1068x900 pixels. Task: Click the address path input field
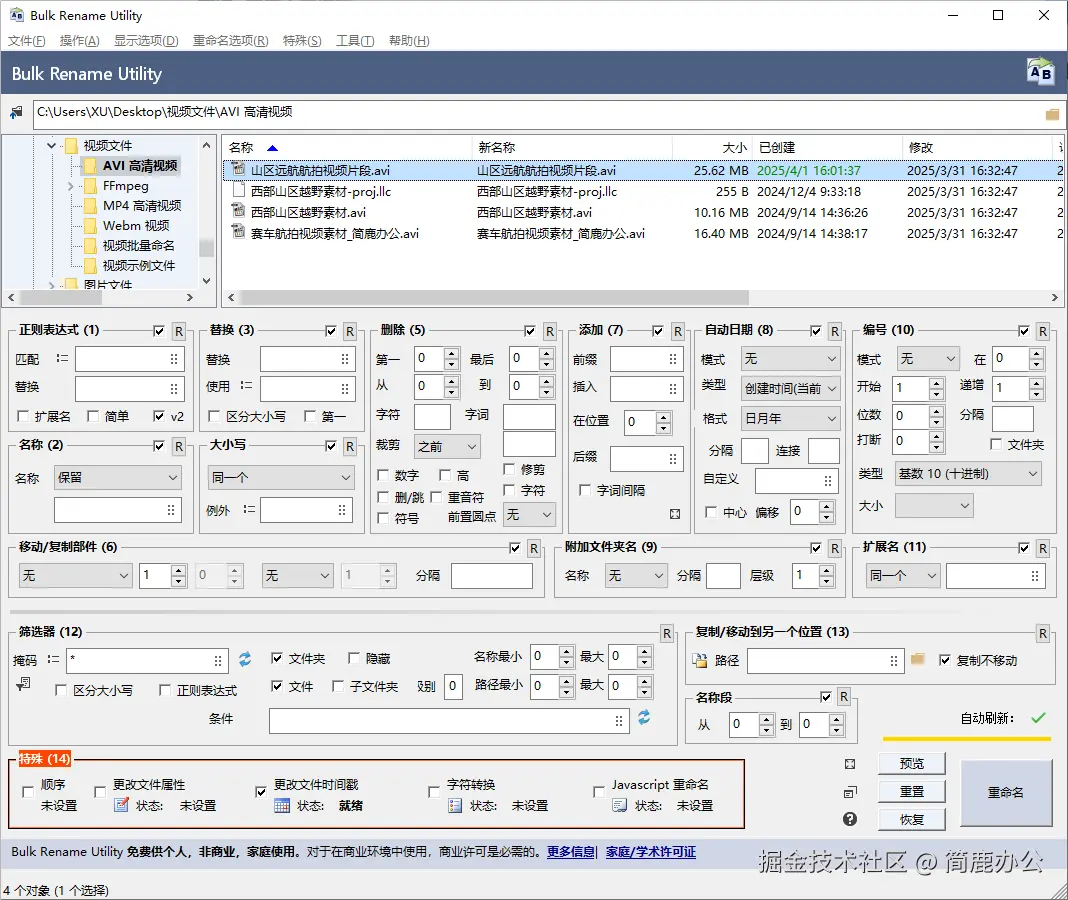tap(538, 113)
